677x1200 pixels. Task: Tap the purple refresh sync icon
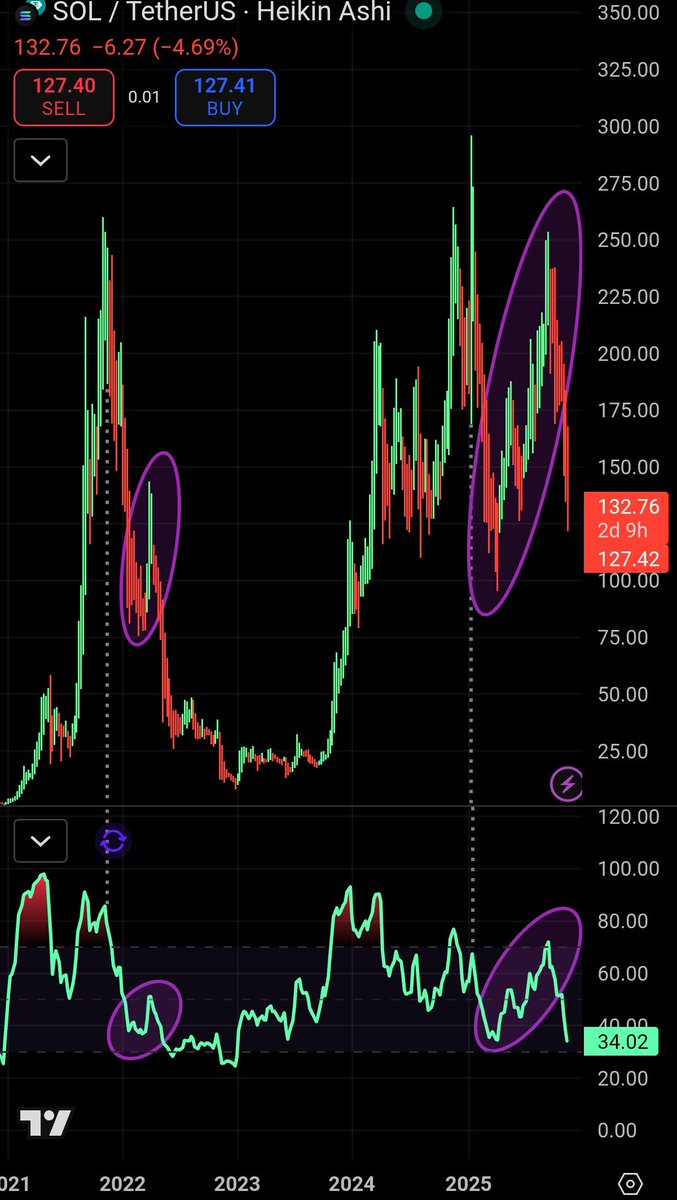[x=113, y=841]
